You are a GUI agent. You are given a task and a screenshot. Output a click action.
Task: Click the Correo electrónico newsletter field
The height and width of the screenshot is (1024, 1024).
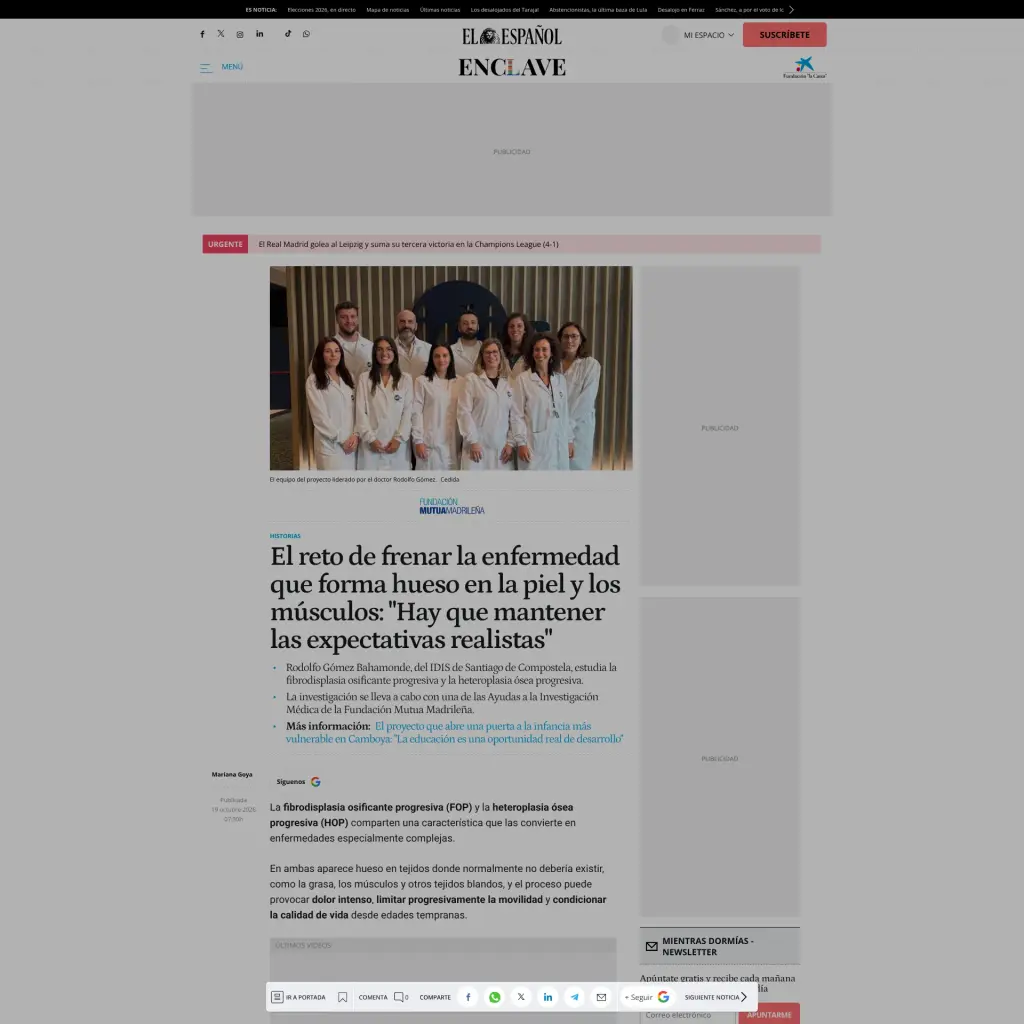click(x=687, y=1014)
